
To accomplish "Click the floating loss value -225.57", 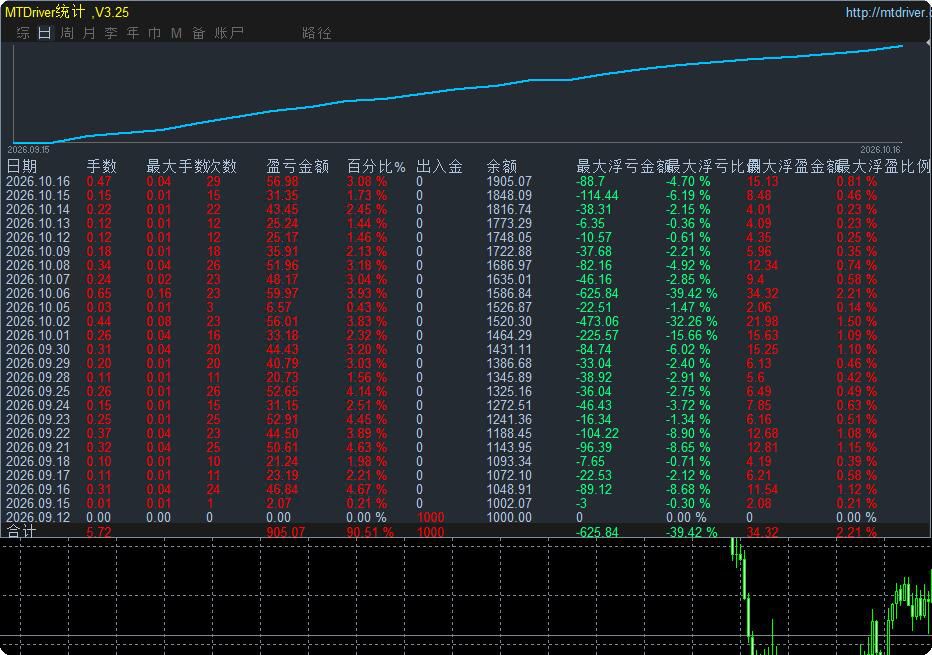I will 597,336.
